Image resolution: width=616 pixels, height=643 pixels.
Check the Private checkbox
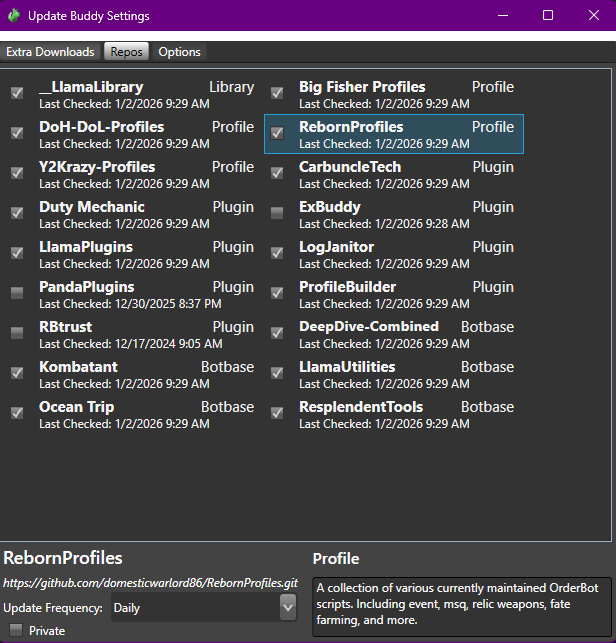(x=16, y=630)
